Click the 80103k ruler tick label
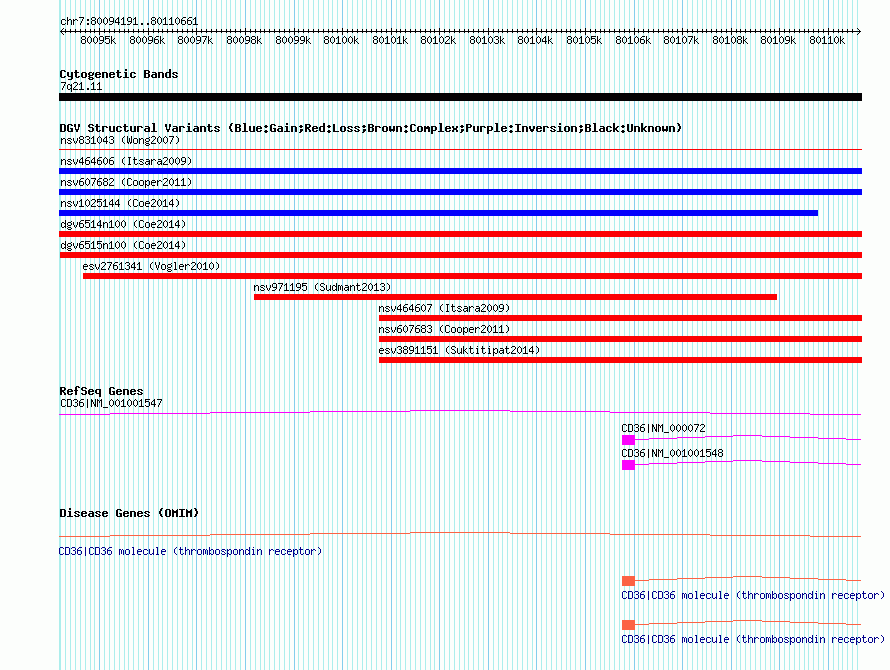Image resolution: width=890 pixels, height=670 pixels. coord(487,40)
